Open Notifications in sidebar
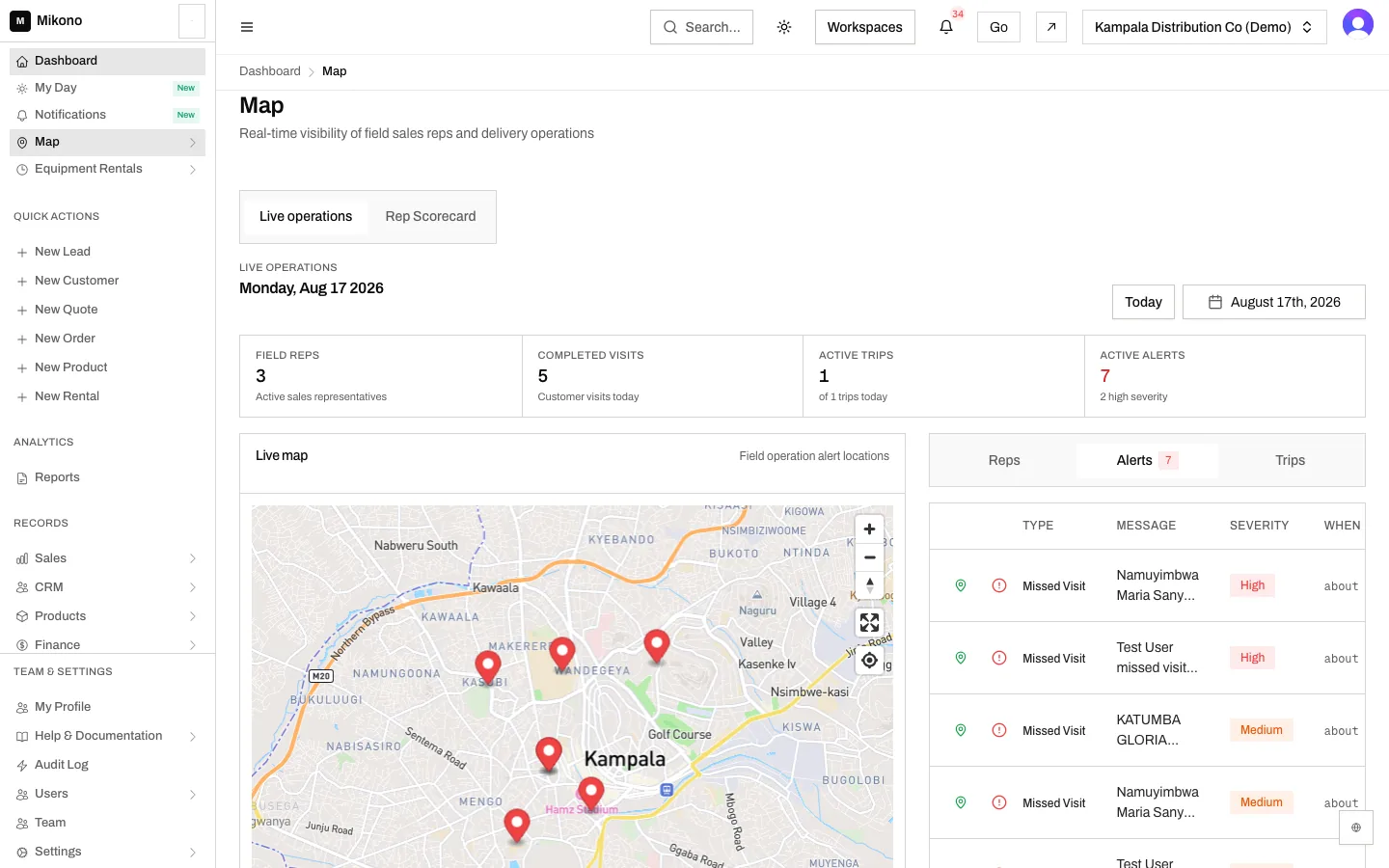Image resolution: width=1389 pixels, height=868 pixels. (x=107, y=115)
